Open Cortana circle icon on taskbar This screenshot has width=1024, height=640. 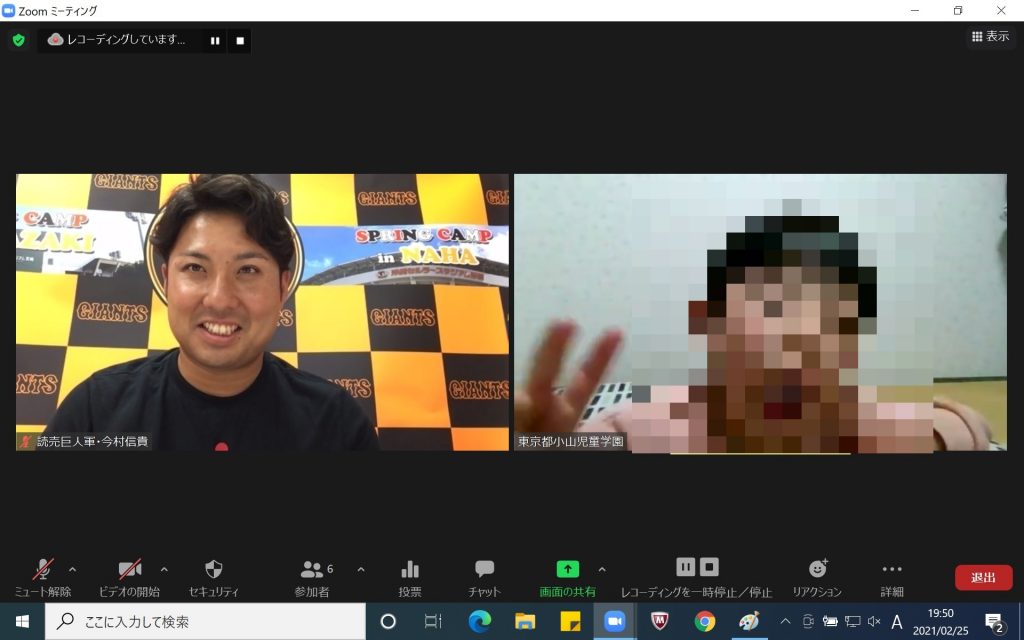click(x=388, y=621)
